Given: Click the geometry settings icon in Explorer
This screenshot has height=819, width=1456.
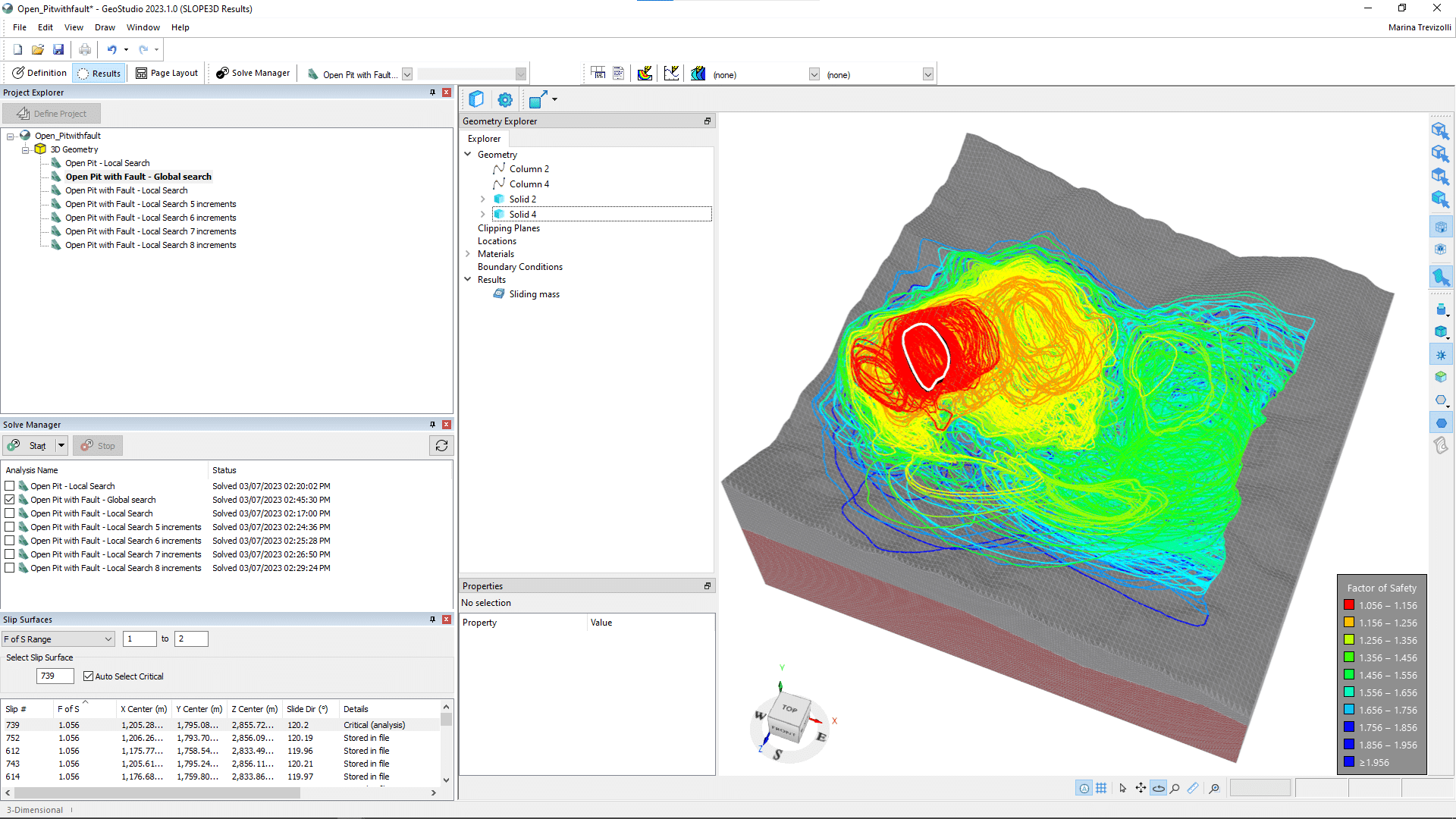Looking at the screenshot, I should (505, 98).
